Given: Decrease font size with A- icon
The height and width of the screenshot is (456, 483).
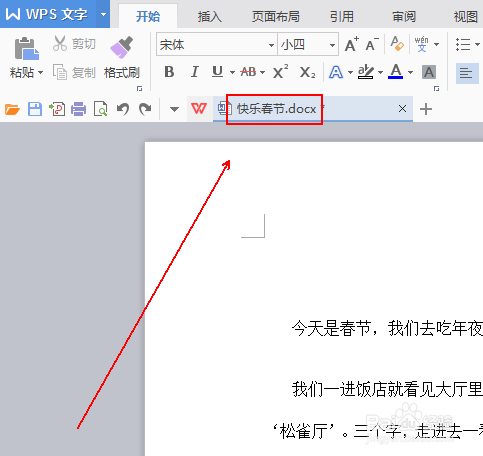Looking at the screenshot, I should click(372, 44).
